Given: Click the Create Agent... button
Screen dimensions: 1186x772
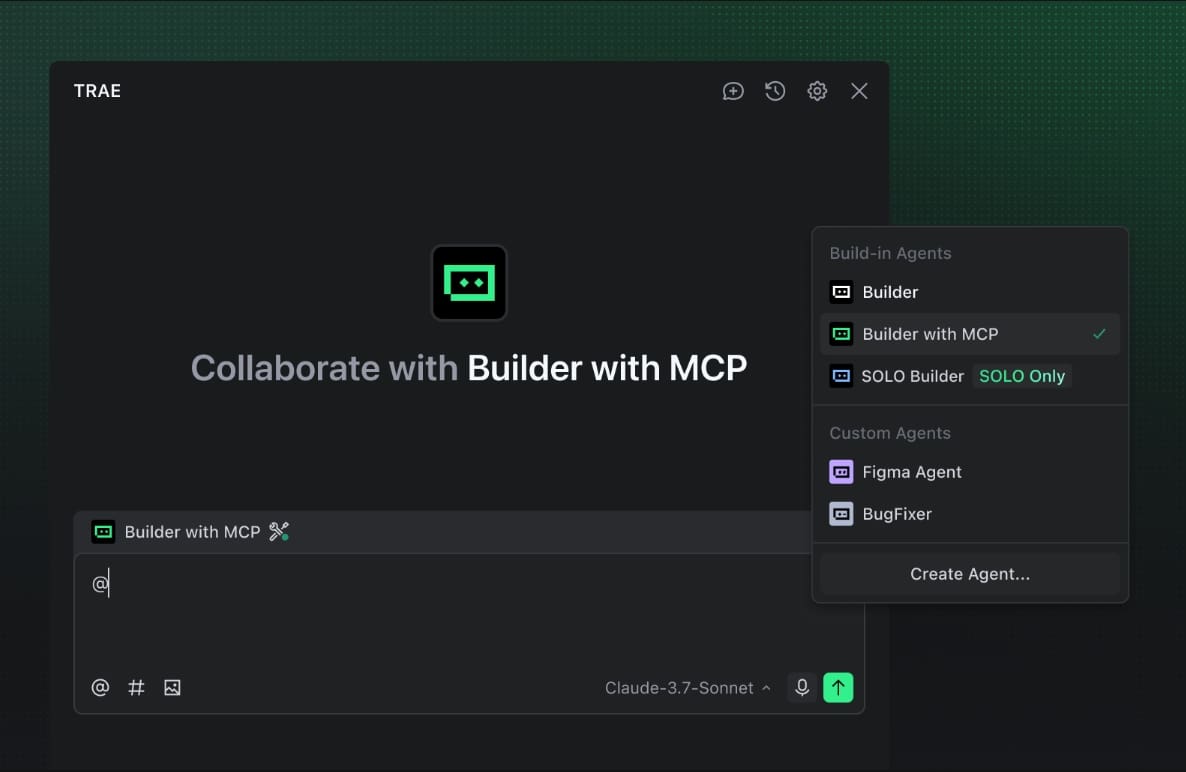Looking at the screenshot, I should [969, 574].
